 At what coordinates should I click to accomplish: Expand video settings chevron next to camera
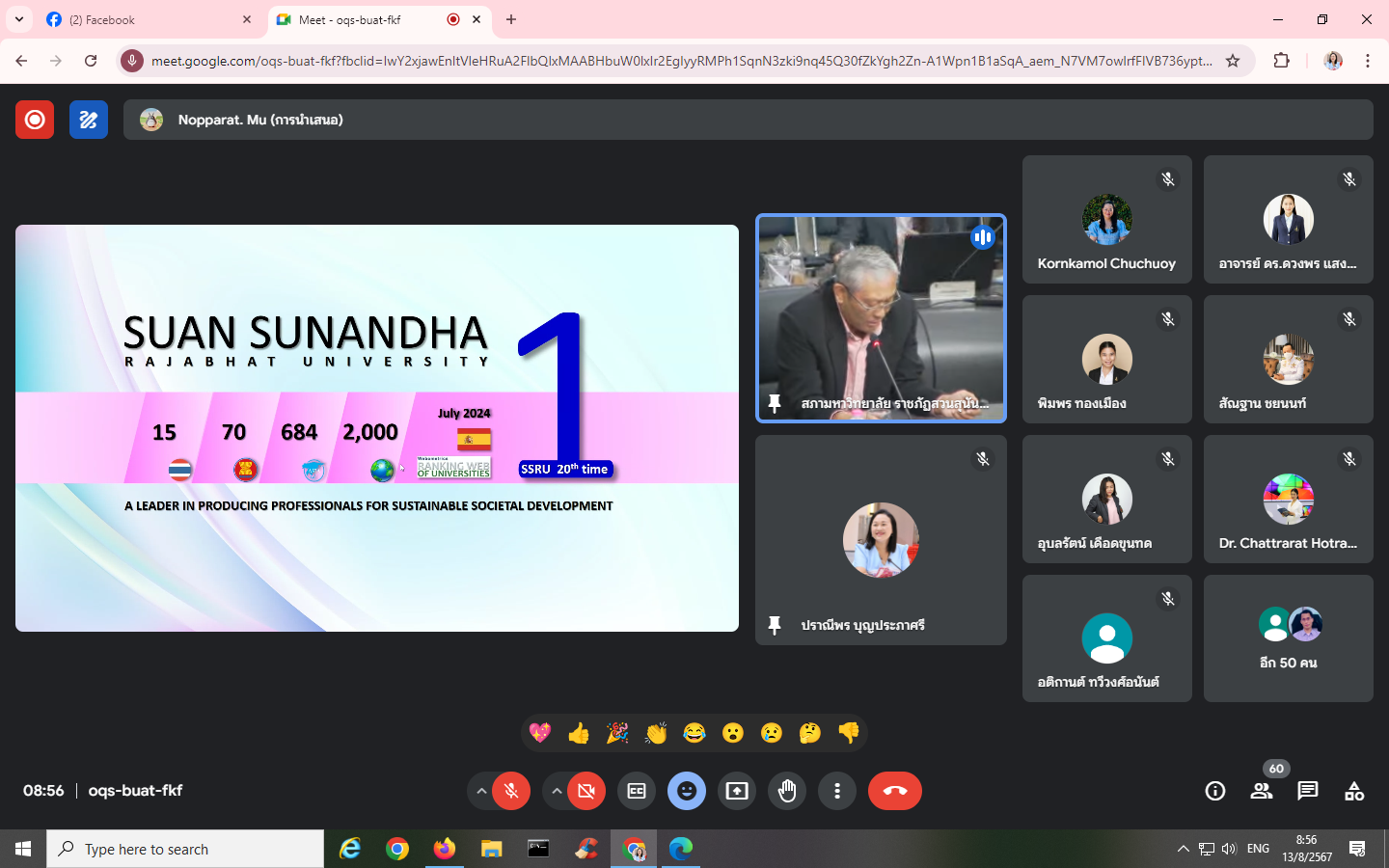[557, 791]
